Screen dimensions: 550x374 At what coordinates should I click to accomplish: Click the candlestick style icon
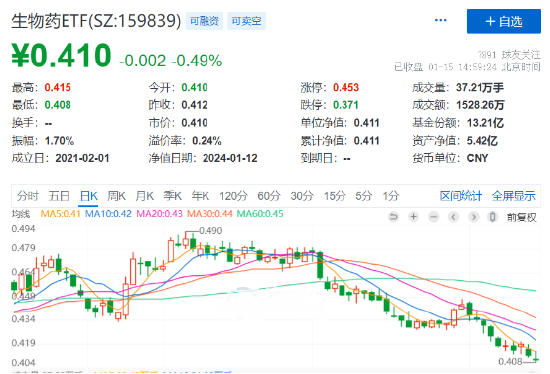pyautogui.click(x=492, y=217)
